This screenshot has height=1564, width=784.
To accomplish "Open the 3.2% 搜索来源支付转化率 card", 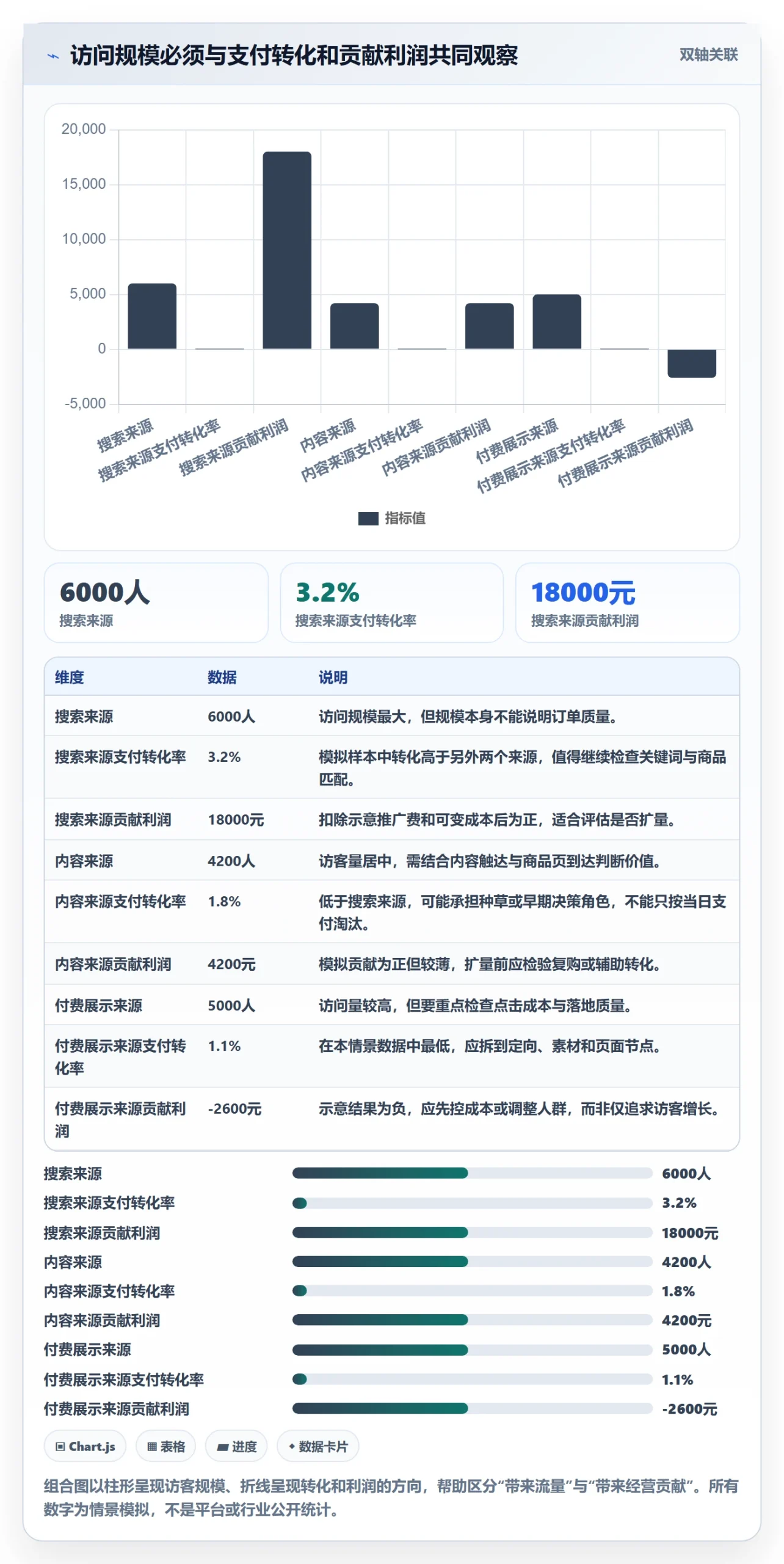I will pos(392,602).
